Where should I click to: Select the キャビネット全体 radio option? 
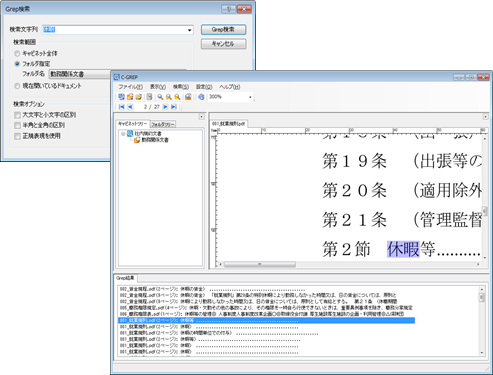(x=17, y=53)
